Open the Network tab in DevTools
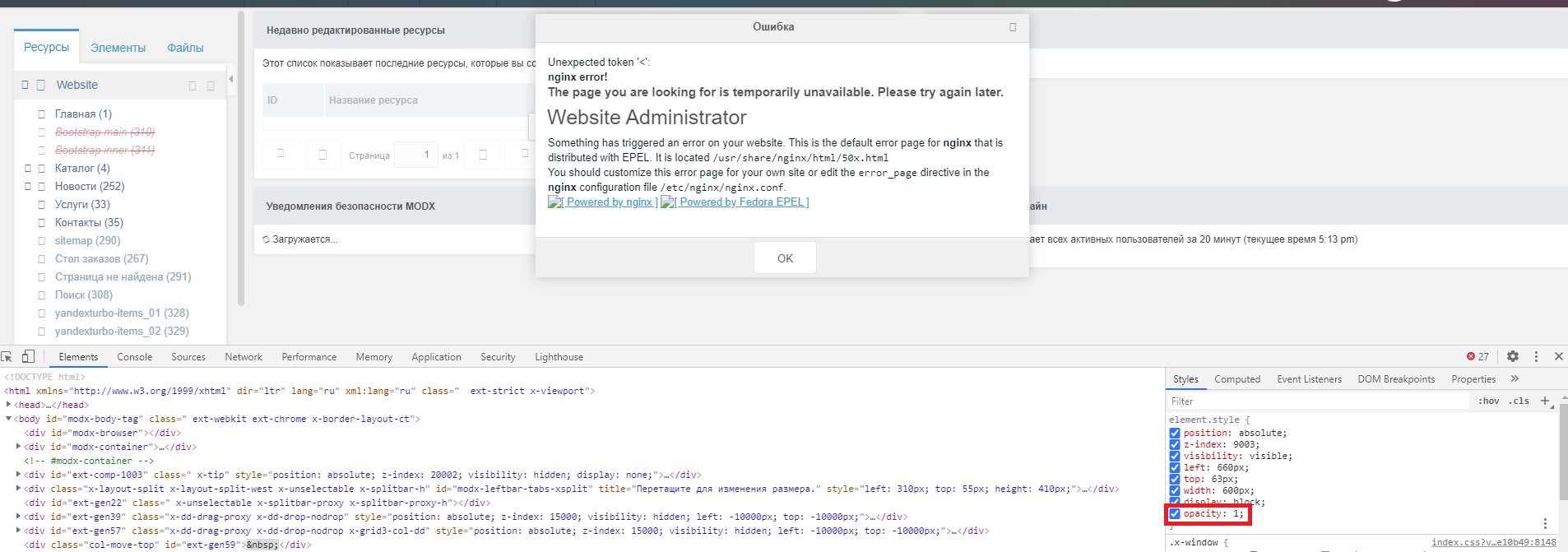 [x=244, y=357]
